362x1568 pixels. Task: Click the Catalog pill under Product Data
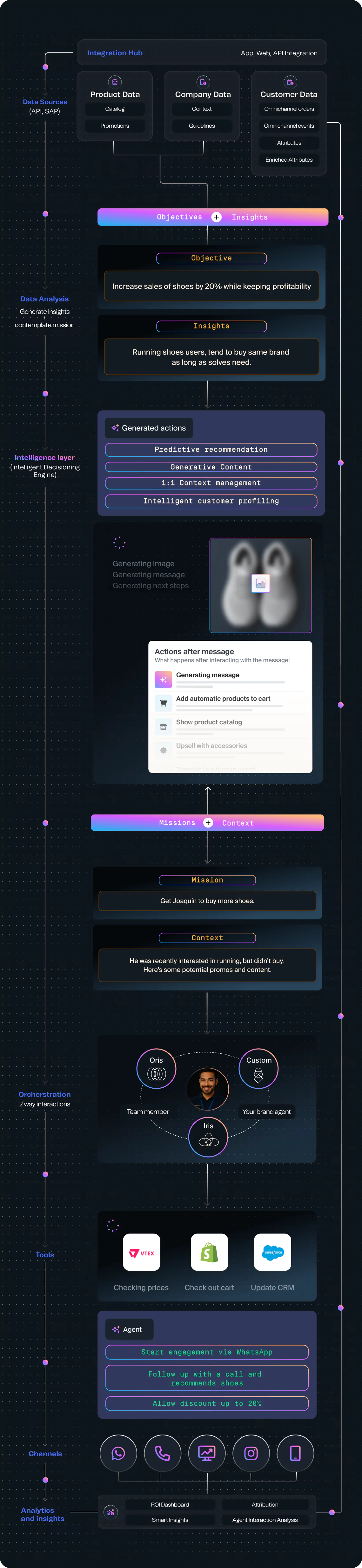click(114, 109)
